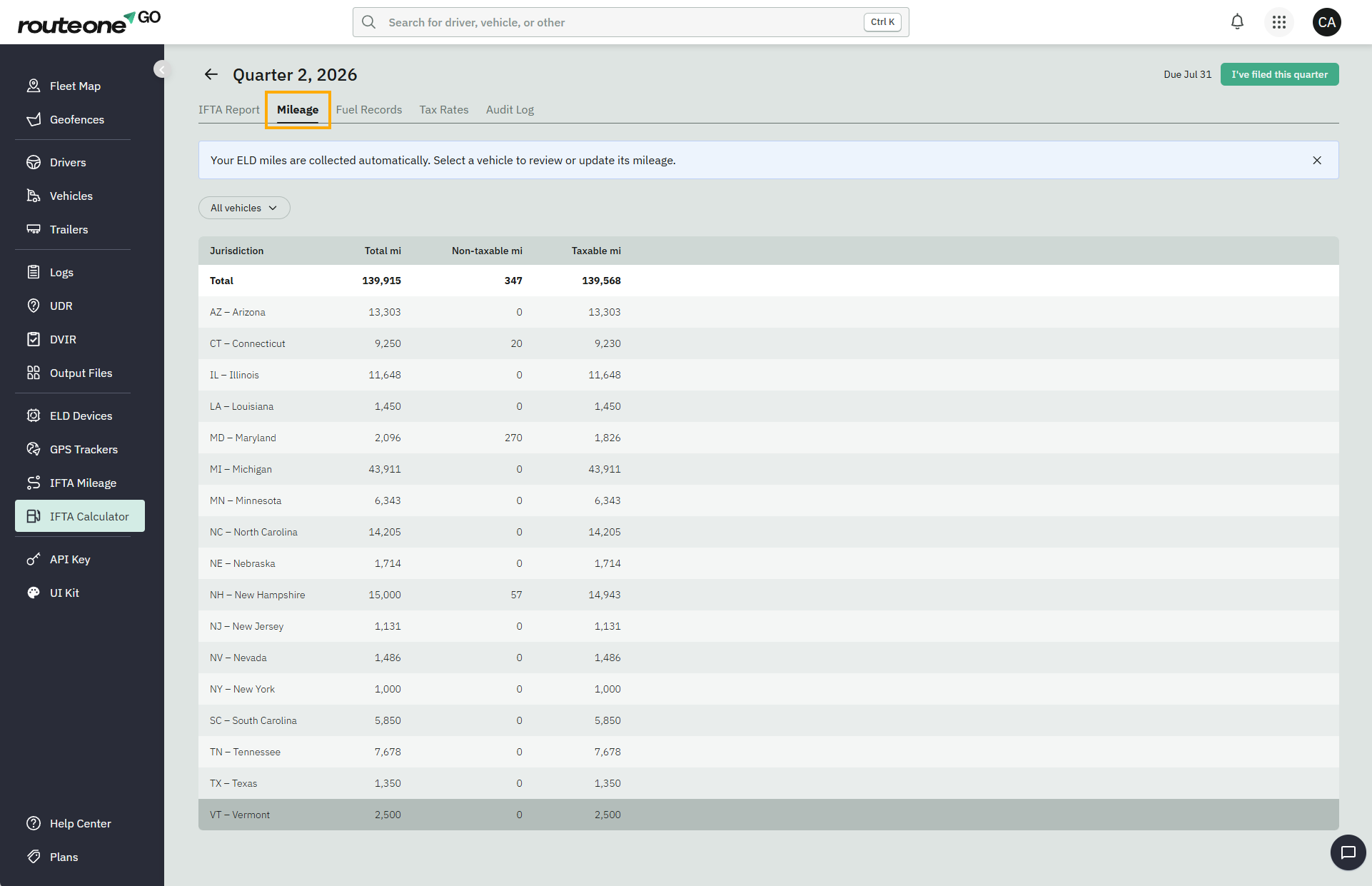Click the routeone GO logo

pyautogui.click(x=89, y=22)
